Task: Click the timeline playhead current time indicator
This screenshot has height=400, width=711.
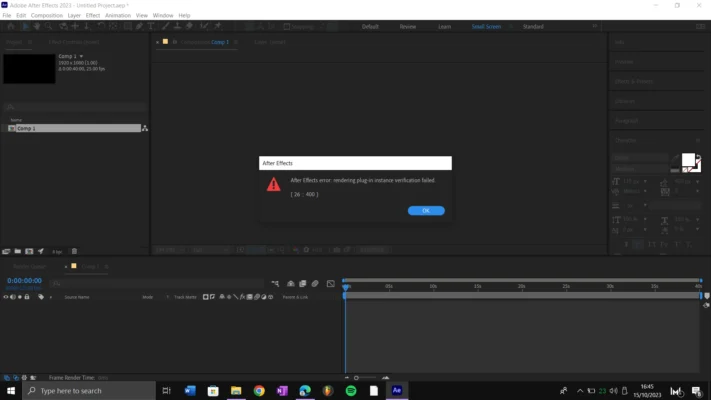Action: 346,287
